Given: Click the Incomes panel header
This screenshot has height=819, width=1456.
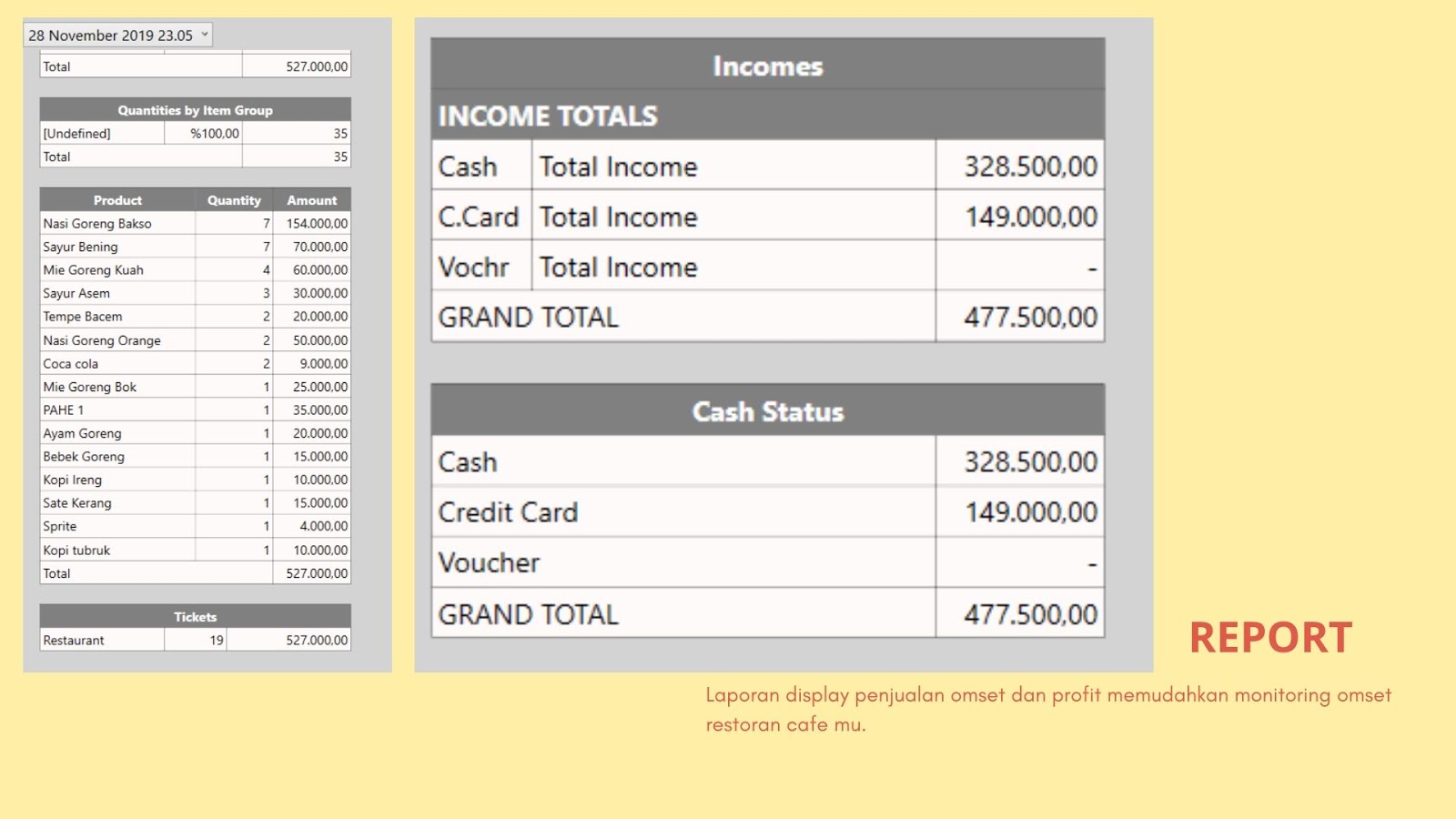Looking at the screenshot, I should tap(768, 66).
